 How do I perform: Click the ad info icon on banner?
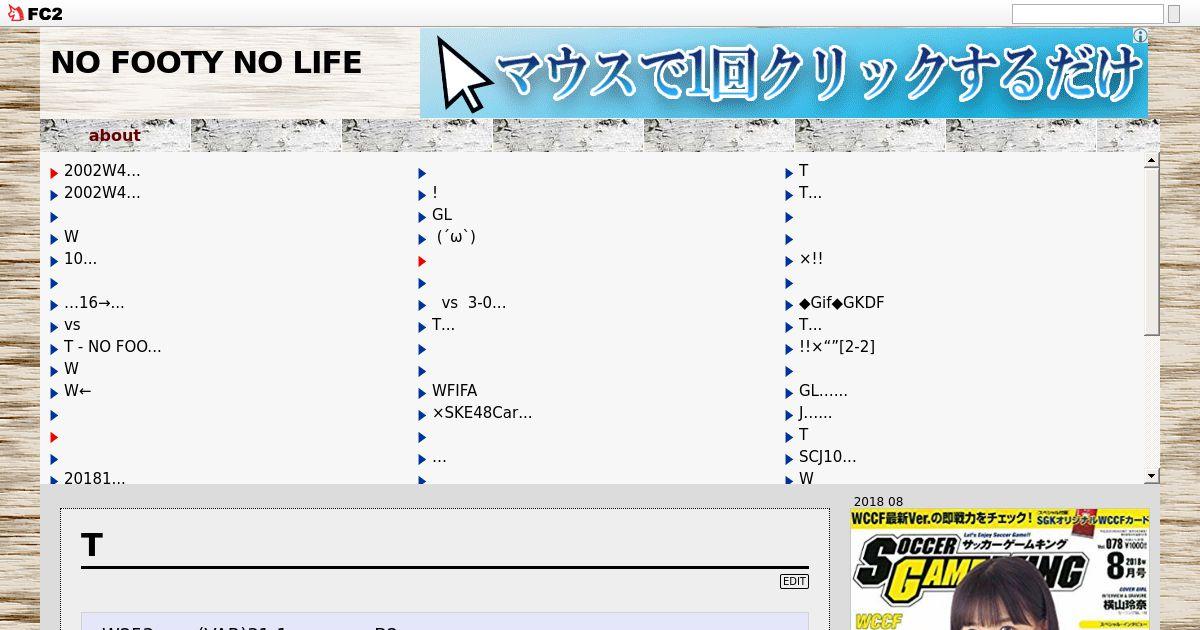[1140, 35]
